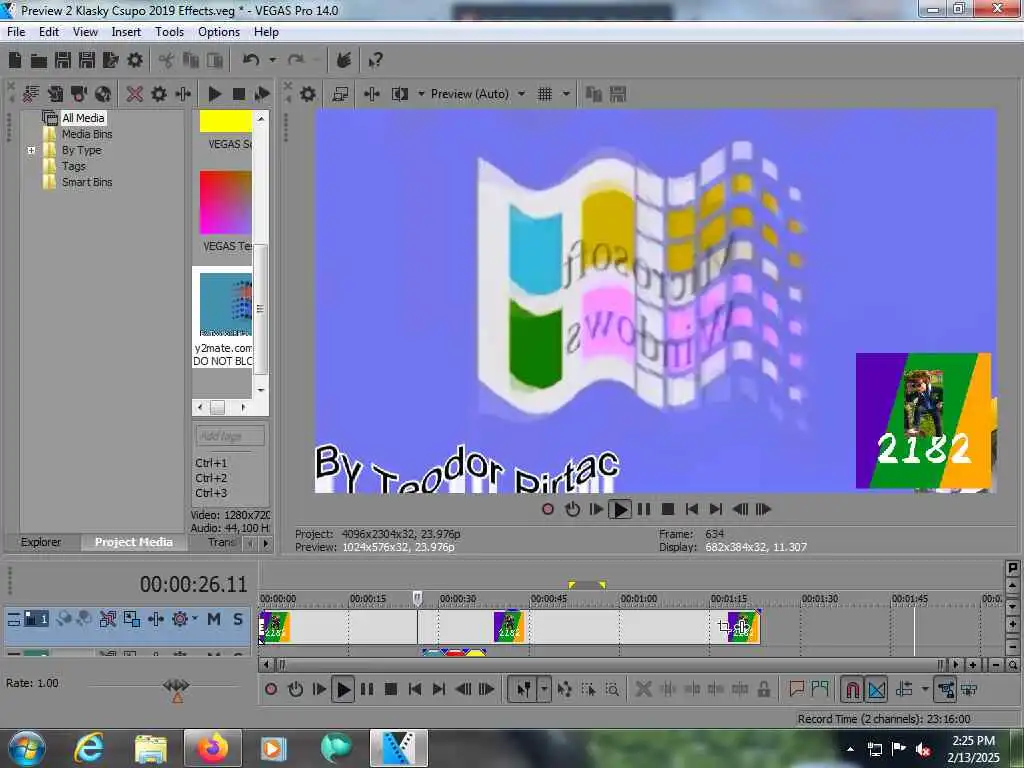The height and width of the screenshot is (768, 1024).
Task: Click the Open folder icon in the main toolbar
Action: pos(39,61)
